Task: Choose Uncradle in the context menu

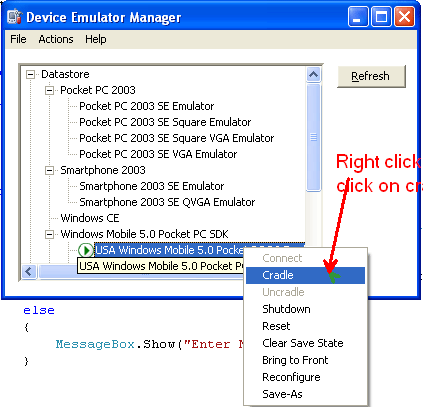Action: pos(305,292)
